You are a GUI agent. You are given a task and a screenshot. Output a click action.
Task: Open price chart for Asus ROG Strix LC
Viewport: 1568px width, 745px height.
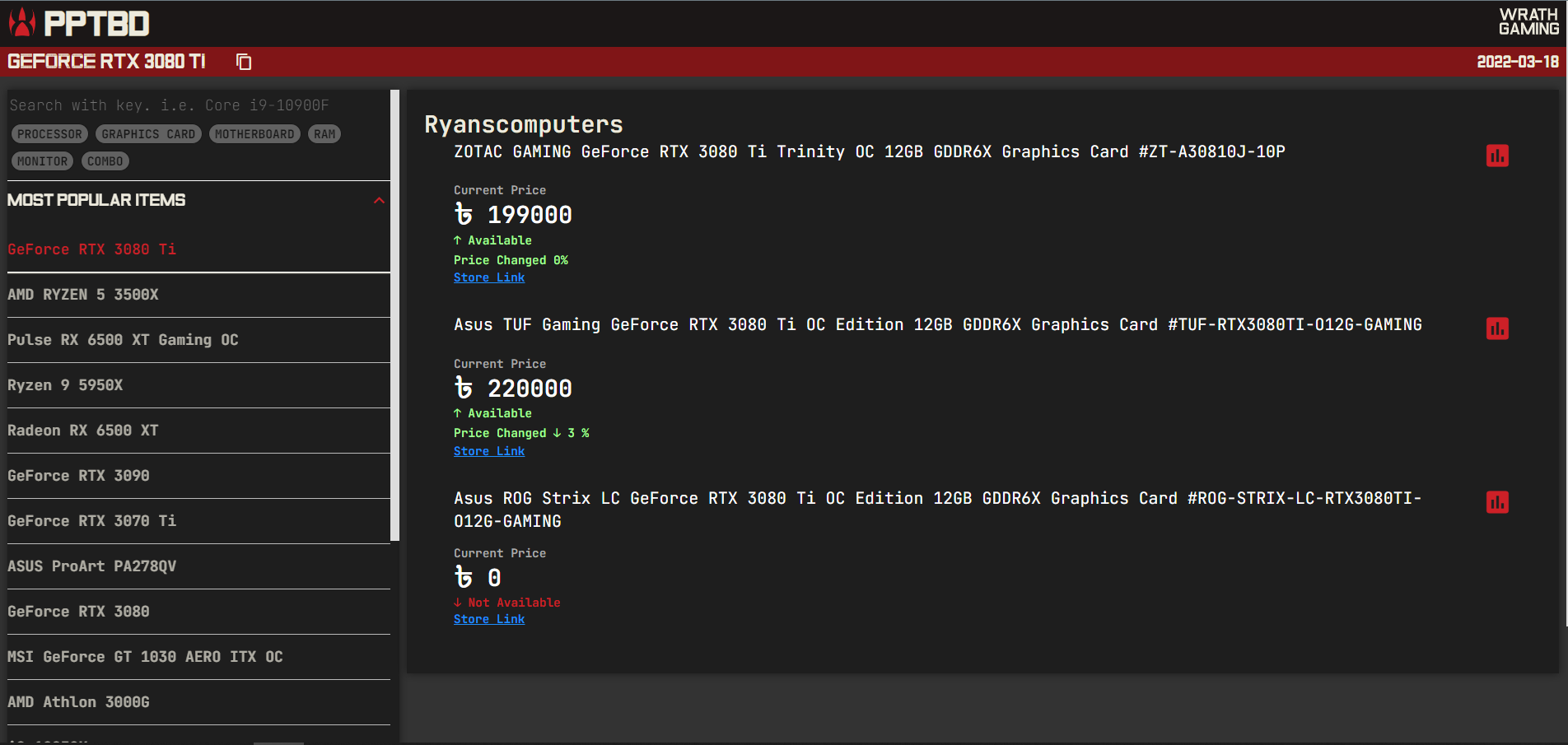pyautogui.click(x=1496, y=502)
